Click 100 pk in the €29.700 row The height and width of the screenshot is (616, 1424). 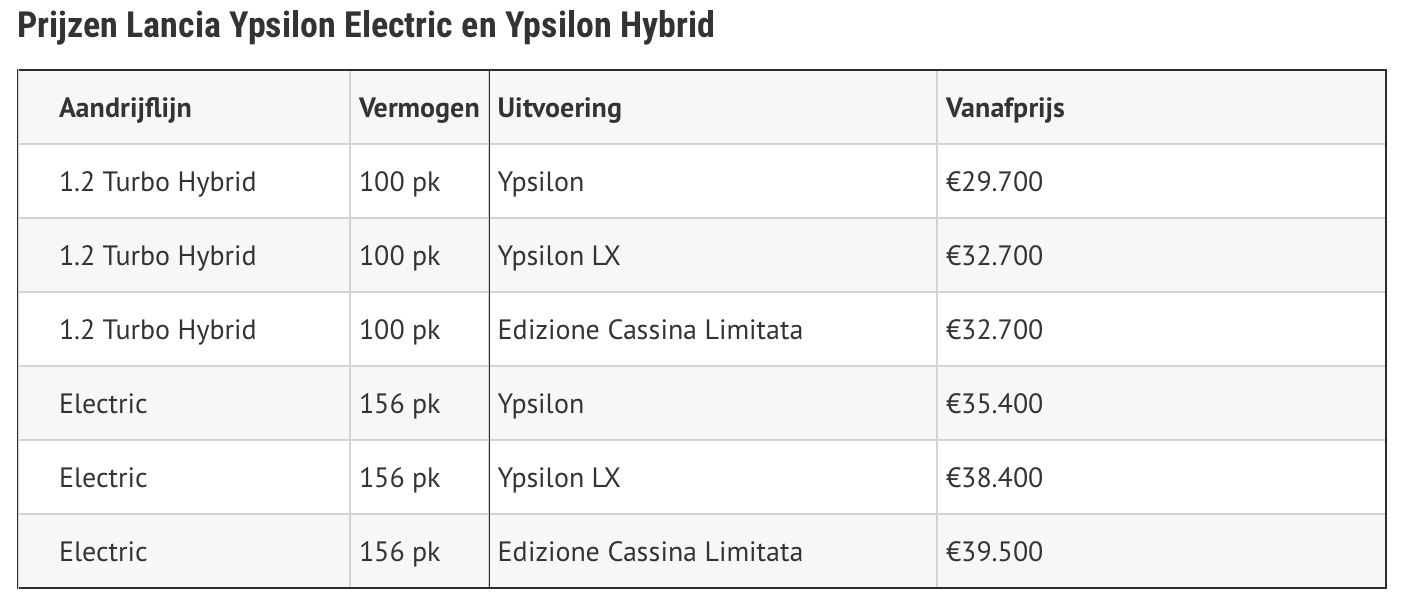[400, 182]
